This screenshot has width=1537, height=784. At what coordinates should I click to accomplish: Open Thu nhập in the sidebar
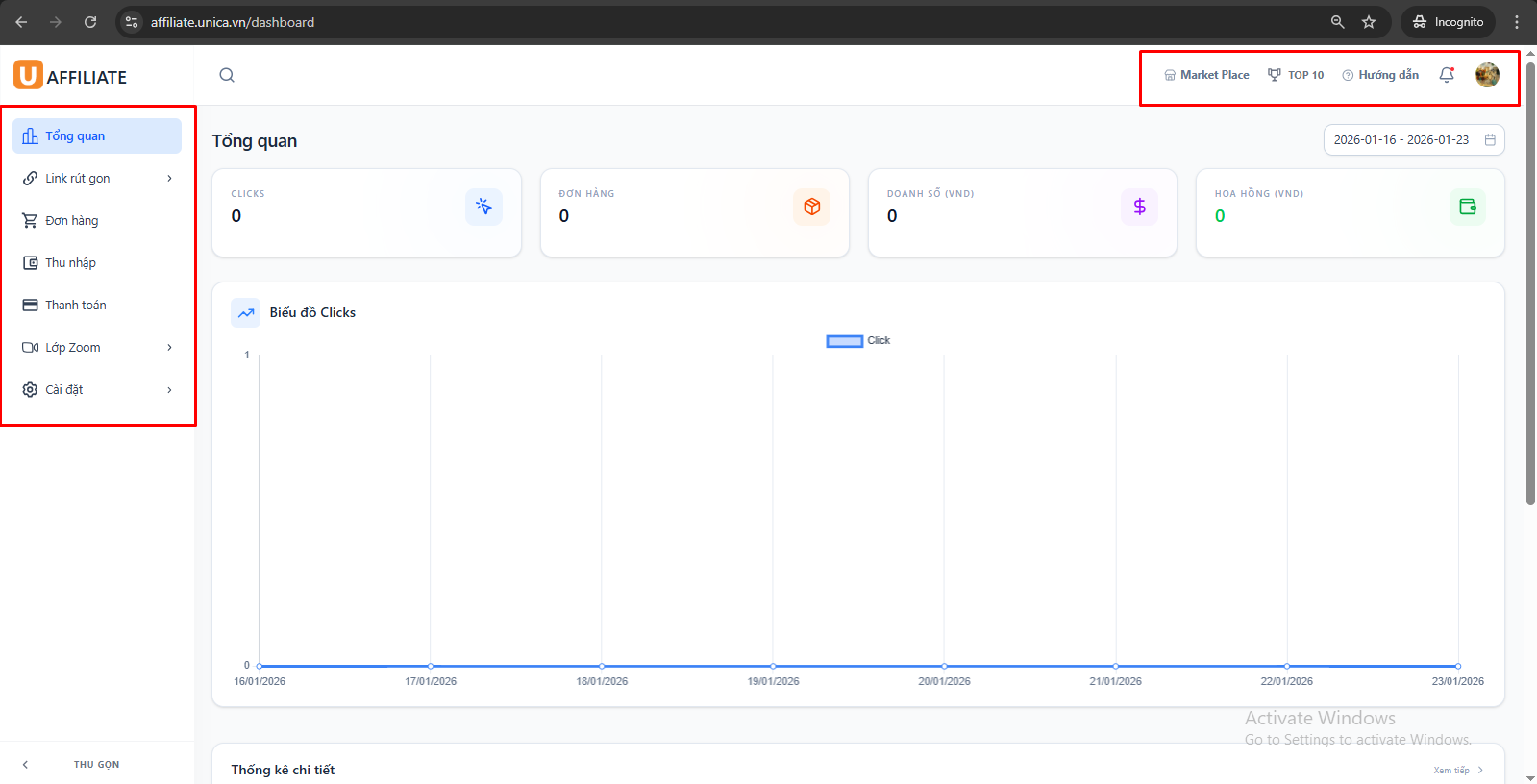(70, 263)
